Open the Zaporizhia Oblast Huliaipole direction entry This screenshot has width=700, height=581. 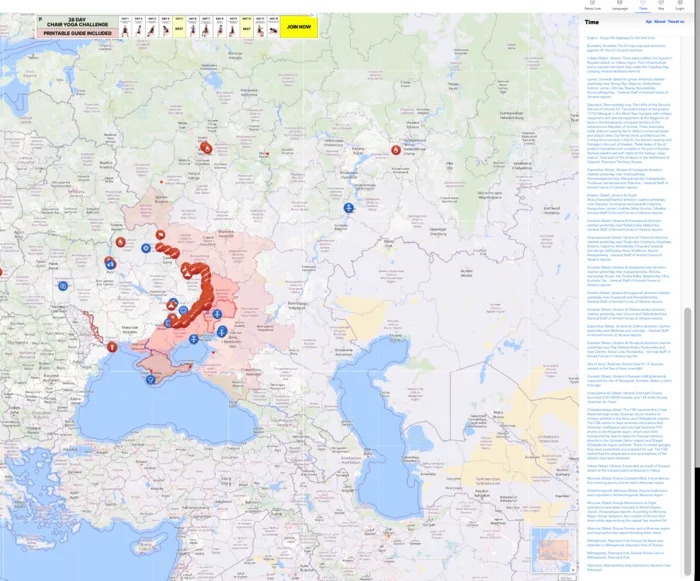(x=627, y=179)
